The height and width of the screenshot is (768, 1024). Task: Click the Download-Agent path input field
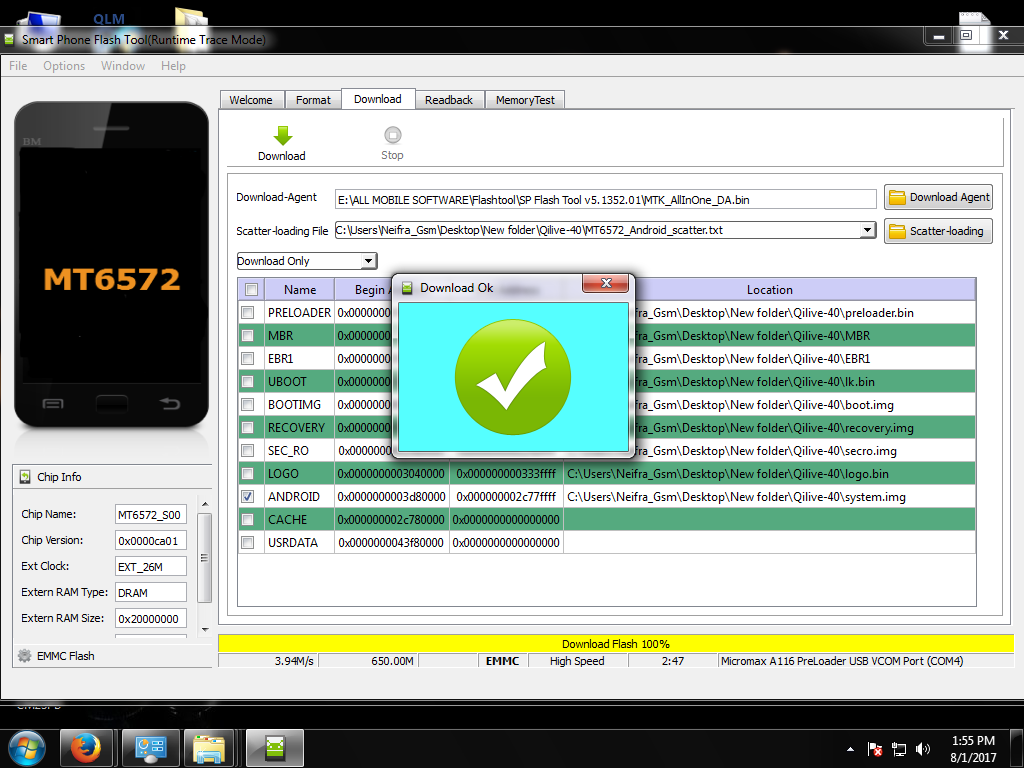(605, 199)
